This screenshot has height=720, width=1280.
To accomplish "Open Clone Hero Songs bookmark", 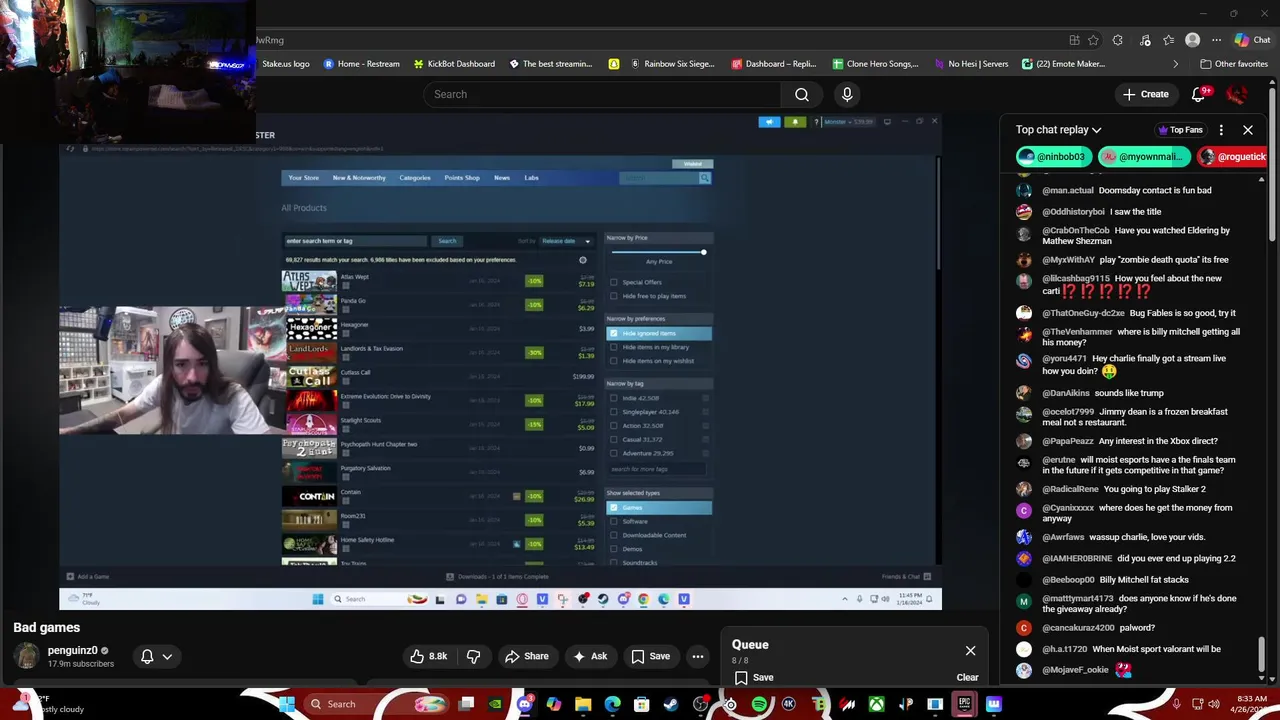I will 875,64.
